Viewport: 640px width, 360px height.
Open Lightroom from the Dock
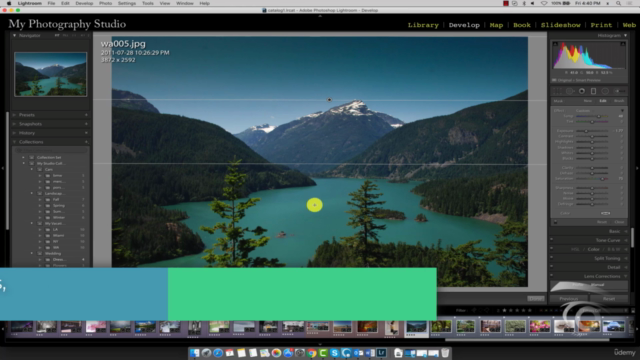(382, 353)
